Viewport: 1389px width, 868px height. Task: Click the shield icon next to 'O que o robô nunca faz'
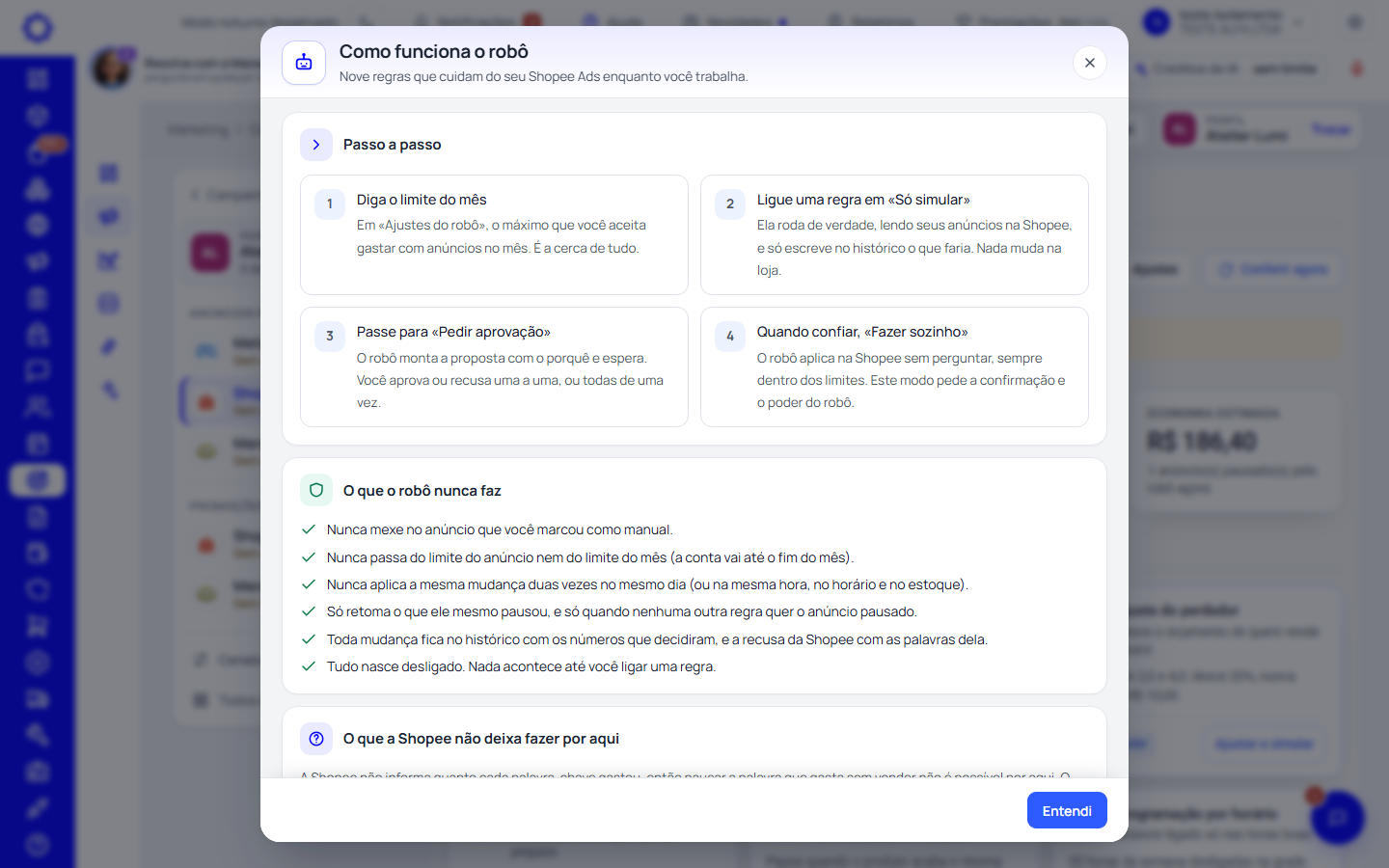(316, 490)
